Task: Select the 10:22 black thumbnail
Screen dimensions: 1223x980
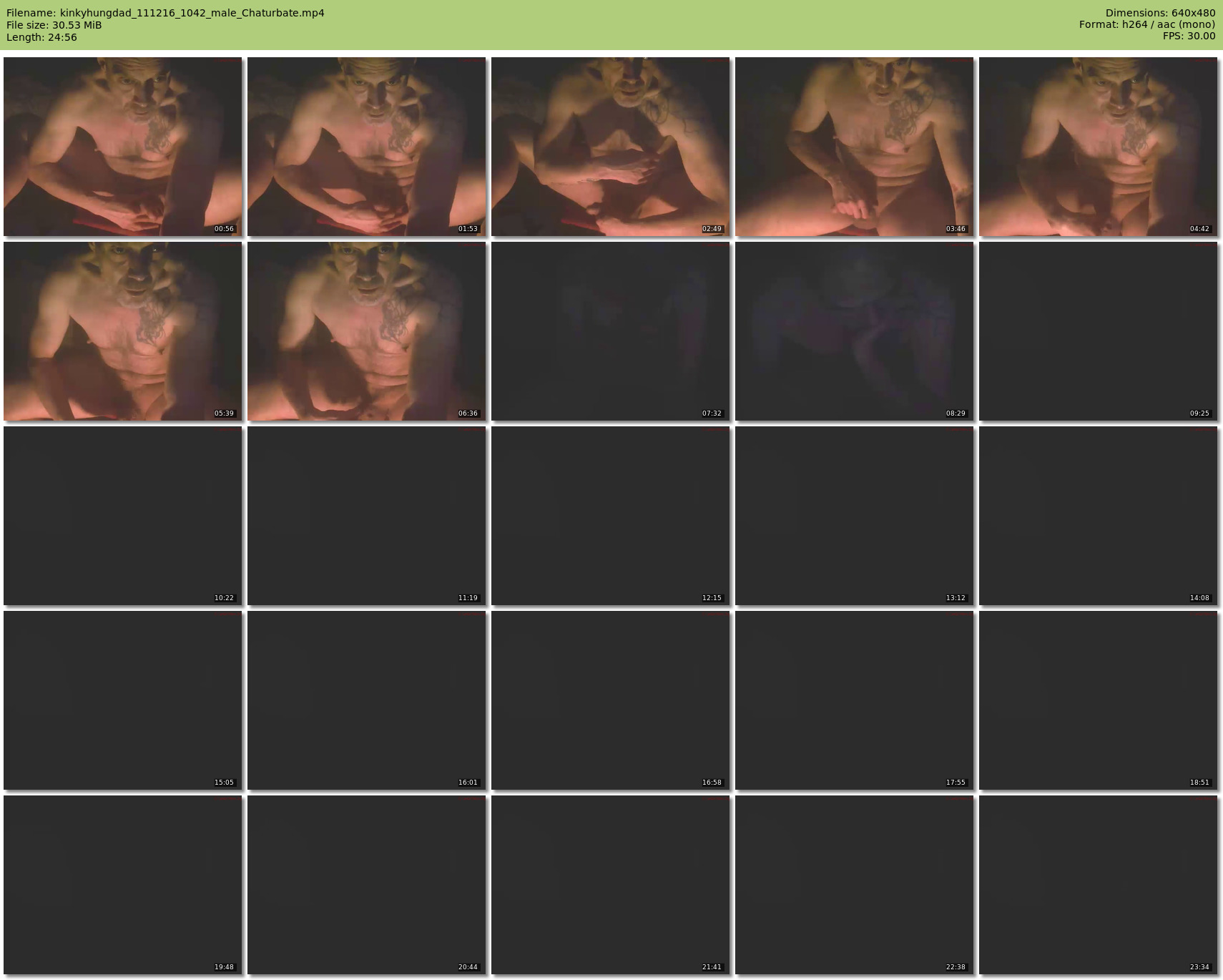Action: pyautogui.click(x=122, y=516)
